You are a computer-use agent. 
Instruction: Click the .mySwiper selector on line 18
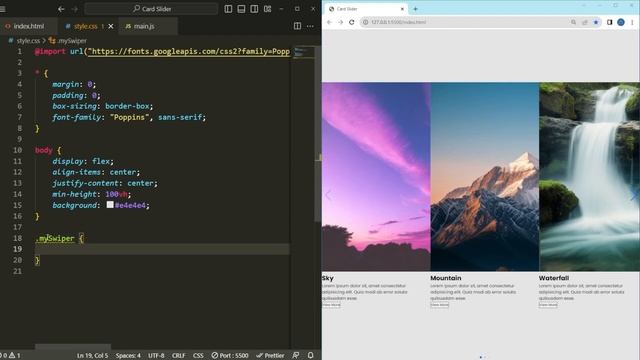(x=55, y=238)
